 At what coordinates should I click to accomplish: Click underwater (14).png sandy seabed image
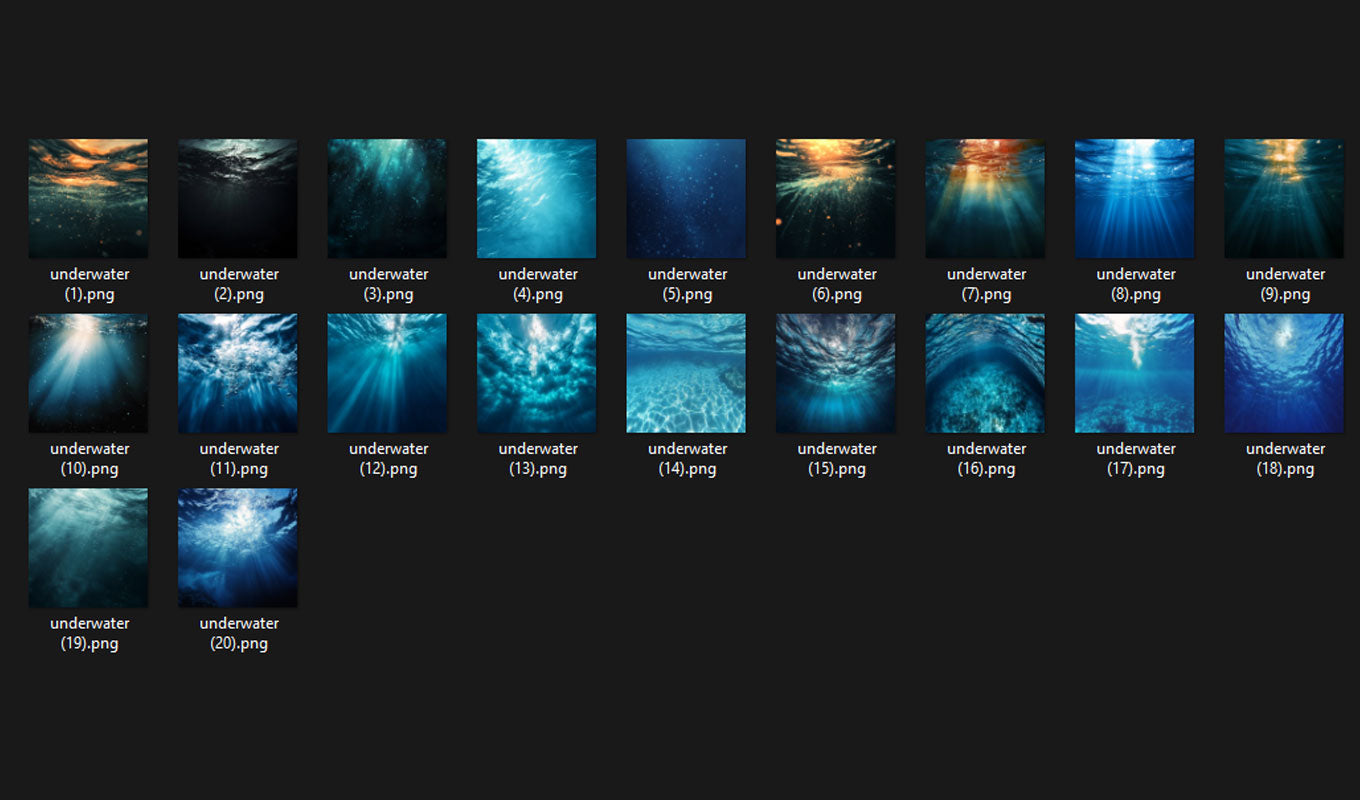(686, 373)
